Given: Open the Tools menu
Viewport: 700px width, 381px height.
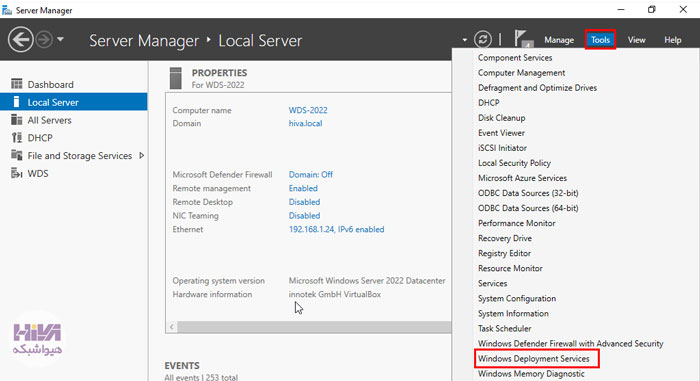Looking at the screenshot, I should pos(600,40).
